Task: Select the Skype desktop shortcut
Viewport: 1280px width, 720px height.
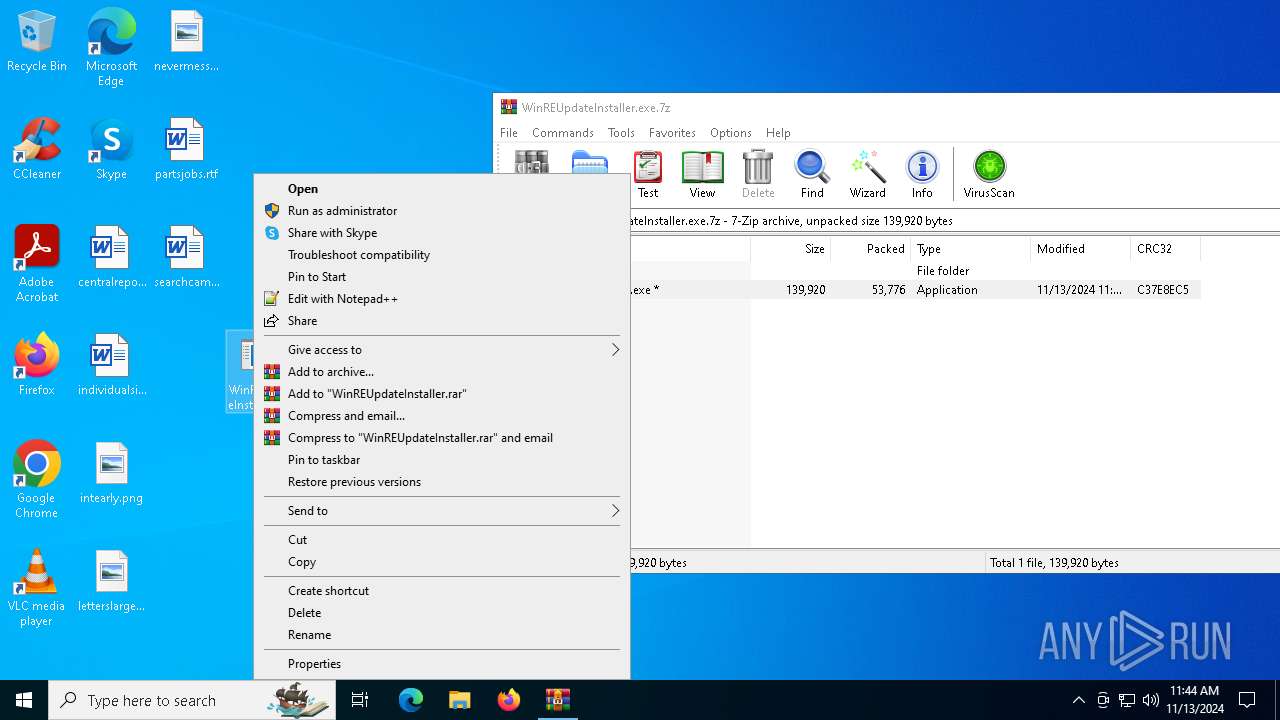Action: click(x=111, y=149)
